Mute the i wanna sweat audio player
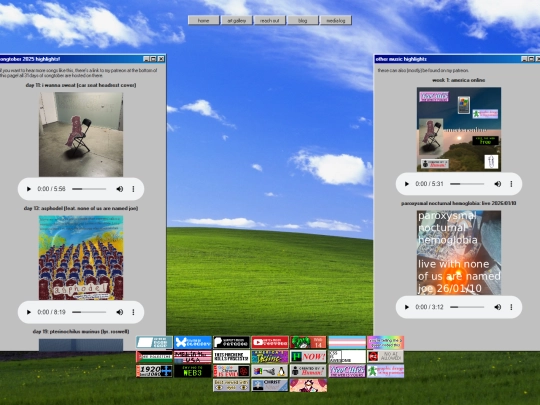This screenshot has height=405, width=540. click(x=120, y=189)
